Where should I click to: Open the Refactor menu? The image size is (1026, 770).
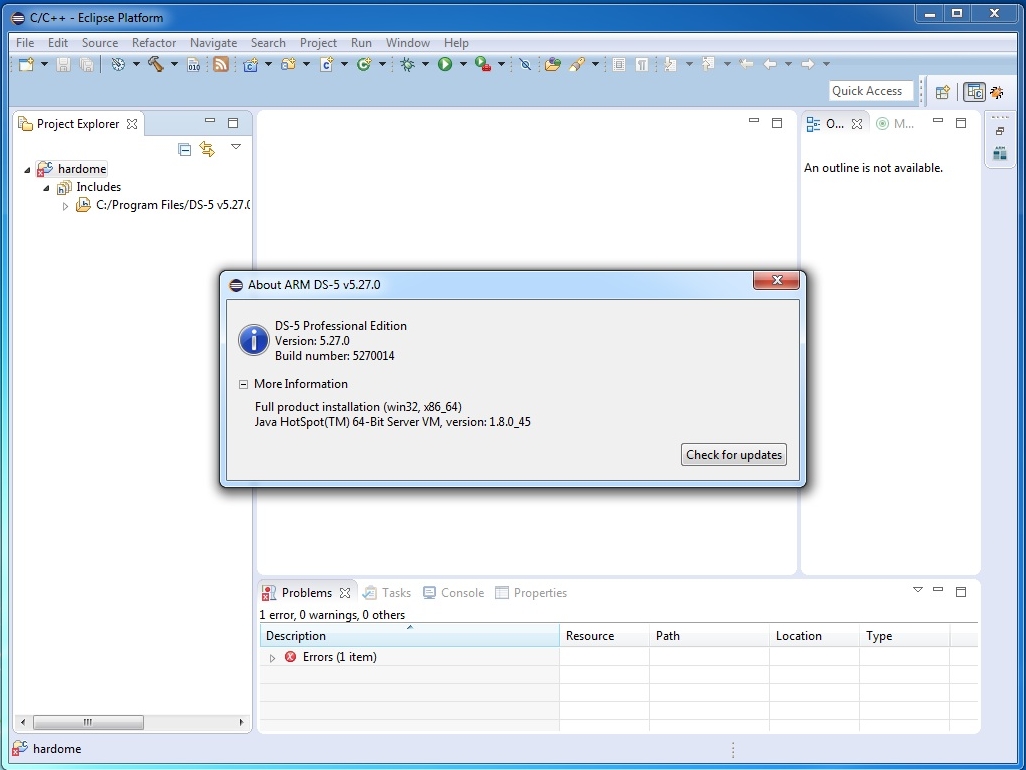pyautogui.click(x=154, y=43)
